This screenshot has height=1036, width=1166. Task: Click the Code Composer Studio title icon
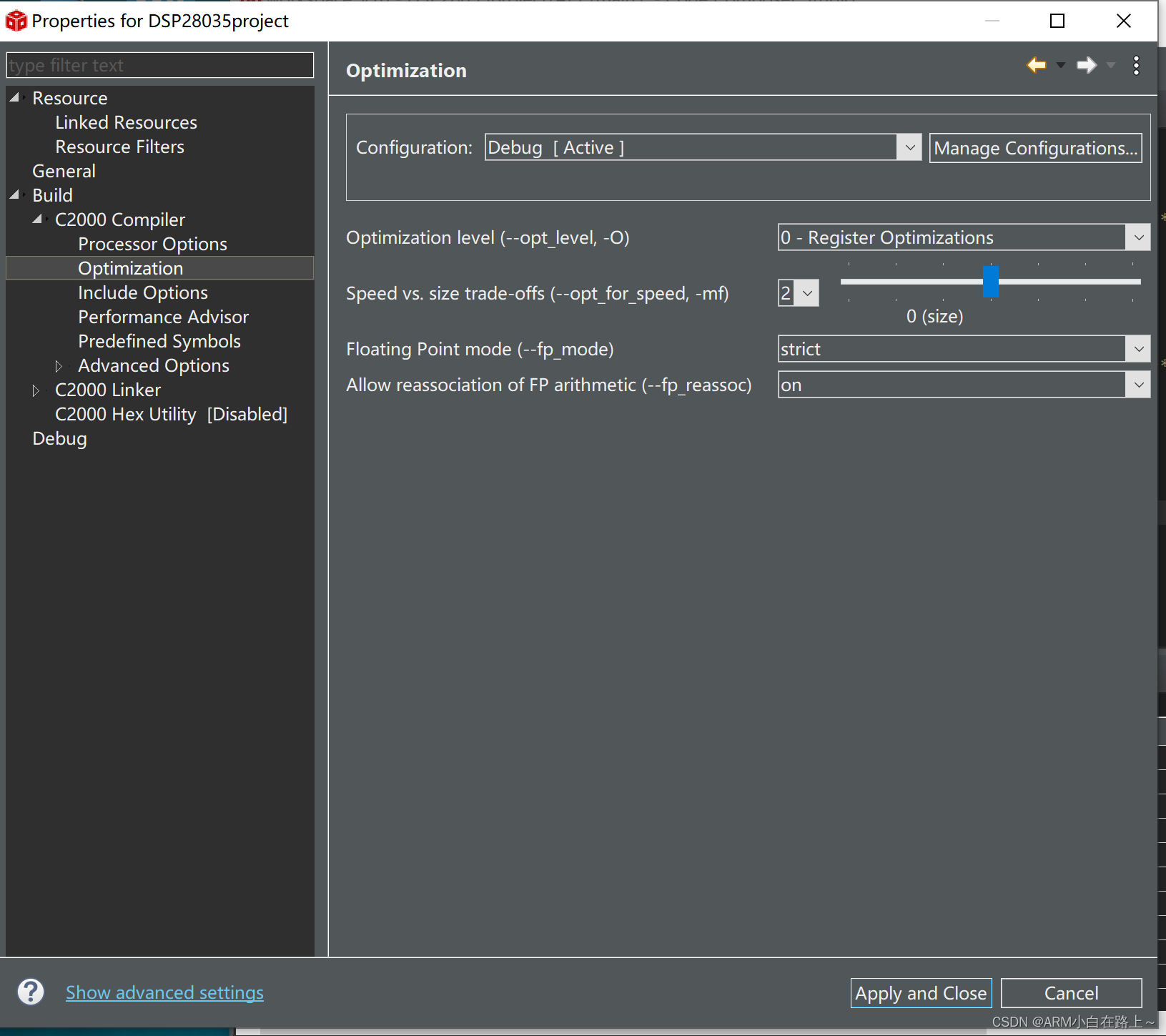tap(16, 21)
